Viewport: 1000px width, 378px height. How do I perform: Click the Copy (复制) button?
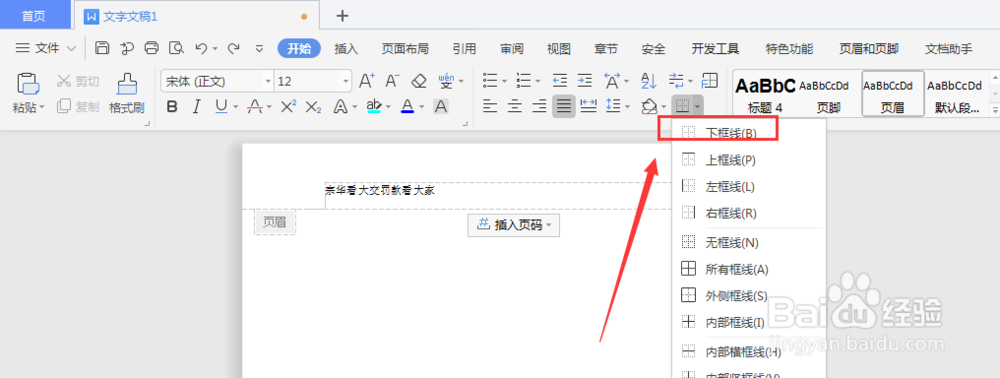[78, 106]
